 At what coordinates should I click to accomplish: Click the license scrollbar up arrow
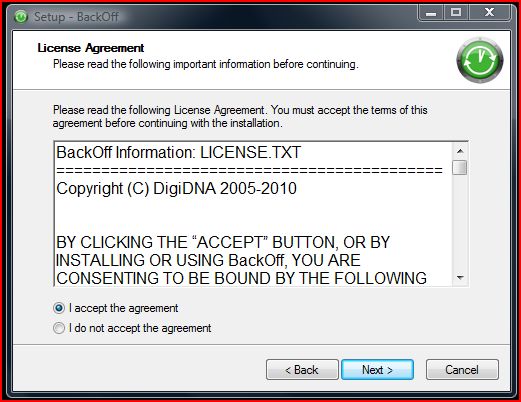tap(460, 151)
